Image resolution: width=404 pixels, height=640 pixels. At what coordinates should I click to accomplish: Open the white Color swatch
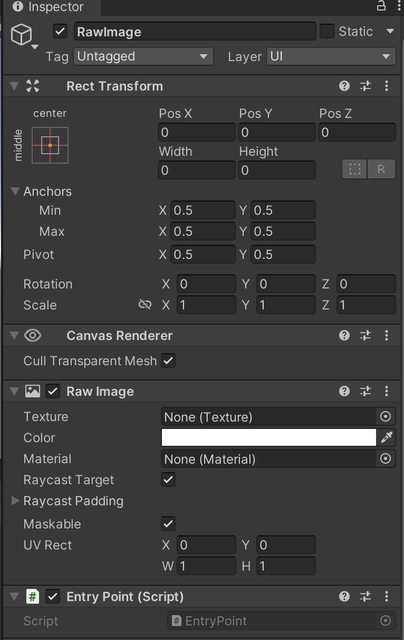(269, 438)
